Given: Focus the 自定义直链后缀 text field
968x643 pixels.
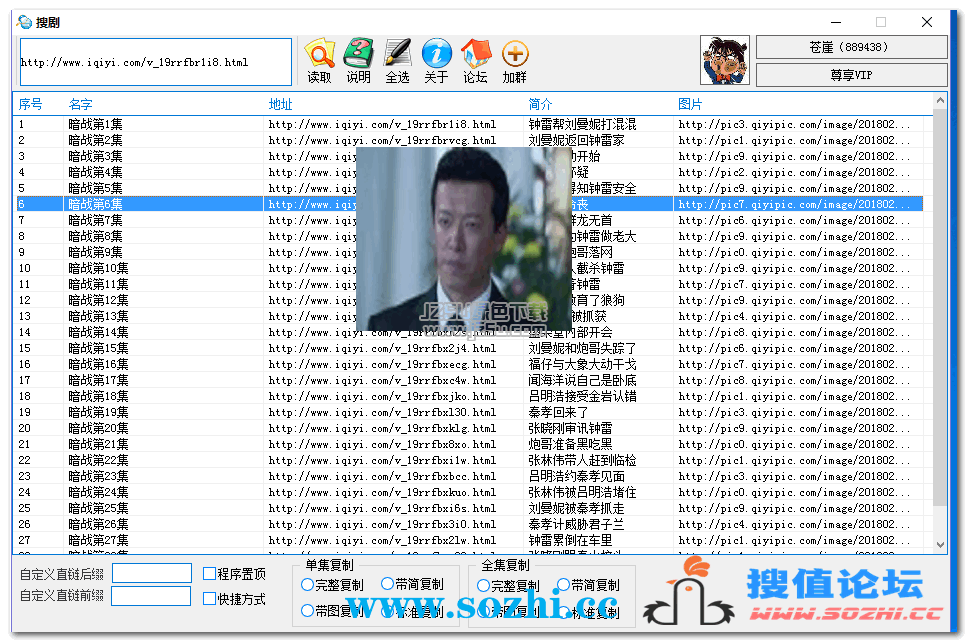Looking at the screenshot, I should (152, 573).
